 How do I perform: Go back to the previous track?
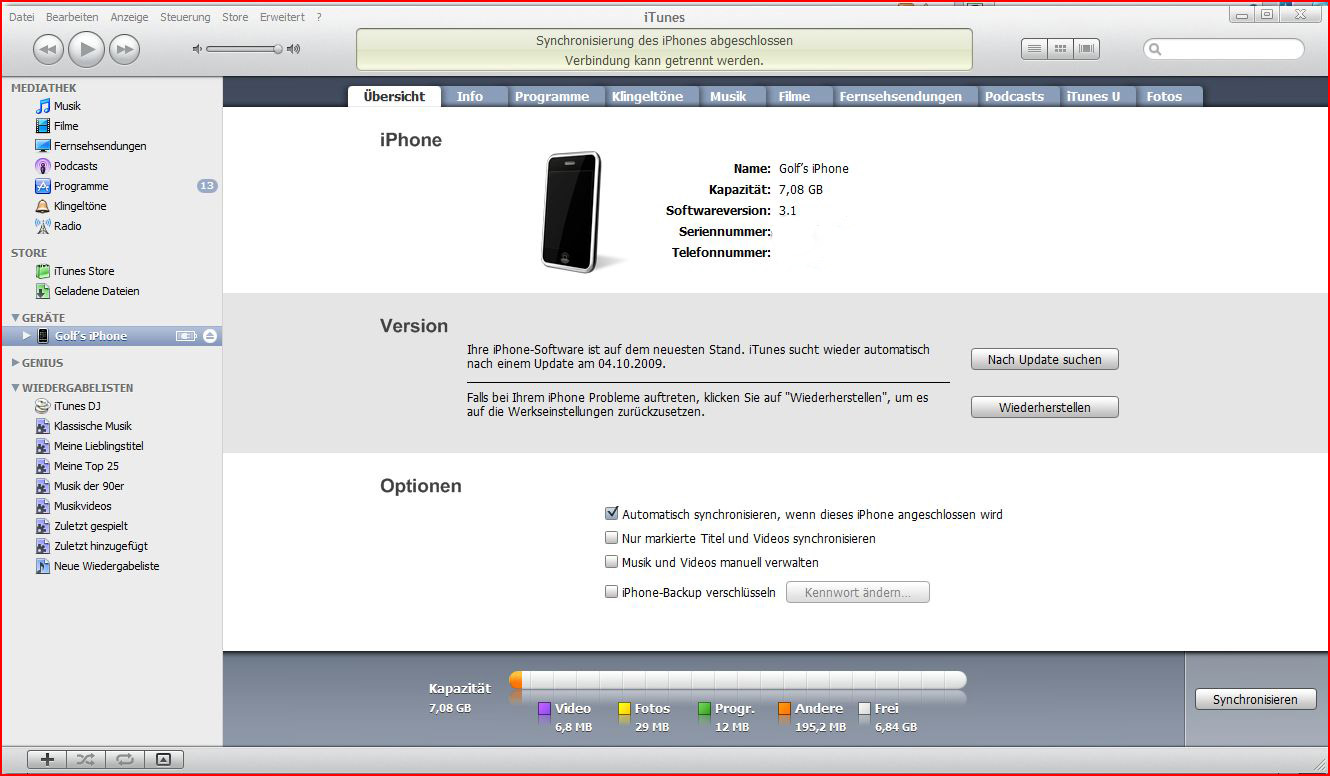coord(48,49)
